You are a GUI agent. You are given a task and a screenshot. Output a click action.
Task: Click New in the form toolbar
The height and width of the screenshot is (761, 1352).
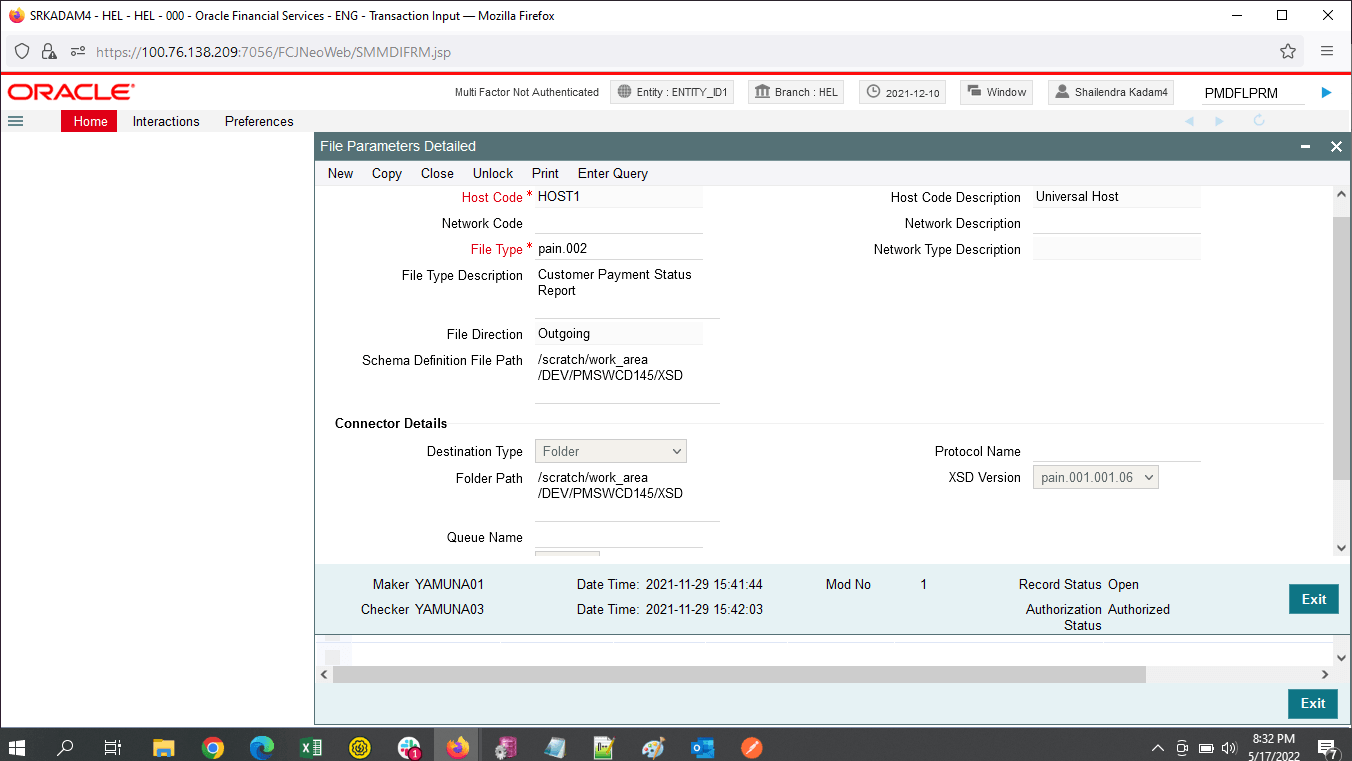tap(340, 173)
